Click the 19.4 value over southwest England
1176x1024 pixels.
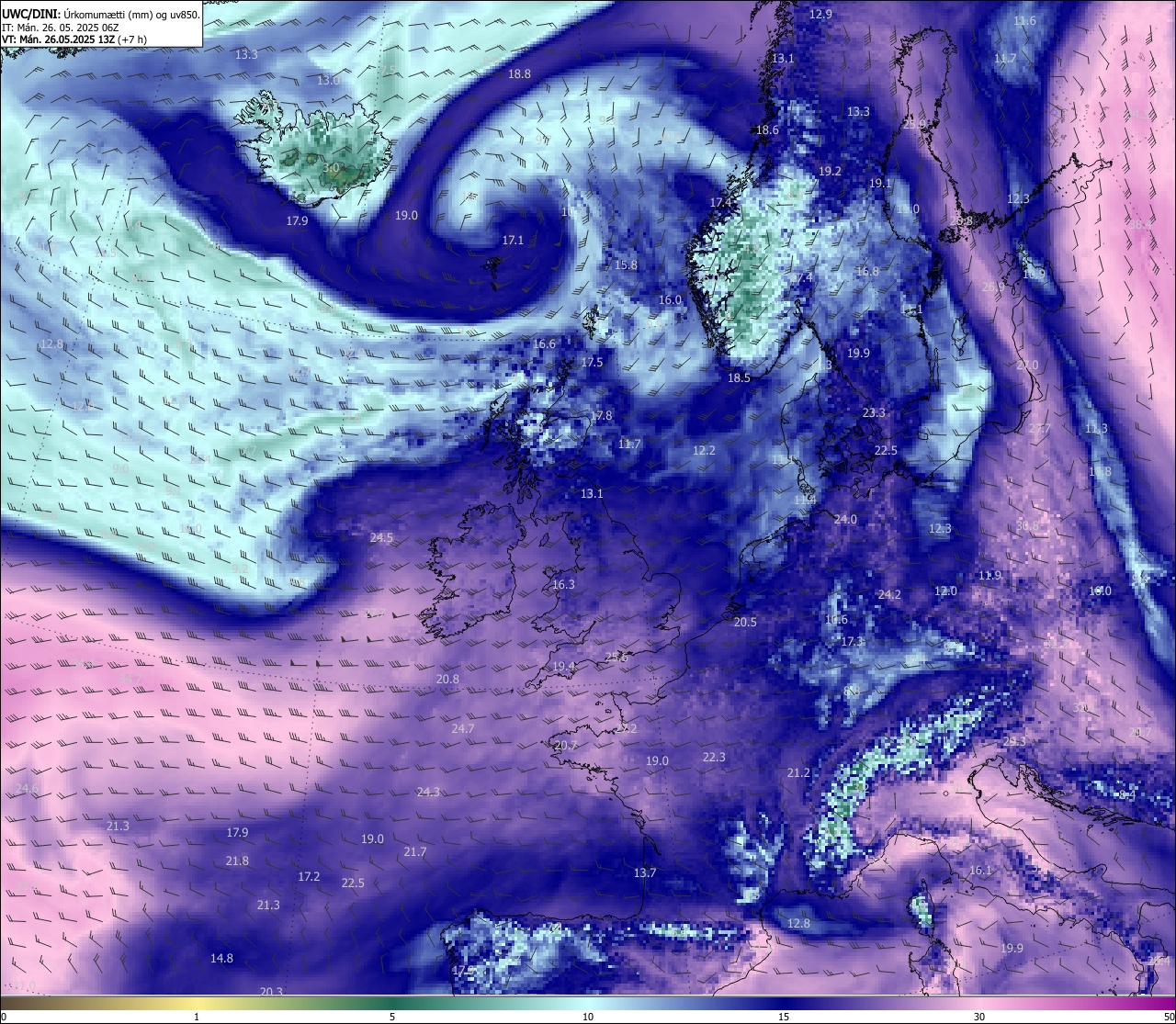click(x=563, y=667)
